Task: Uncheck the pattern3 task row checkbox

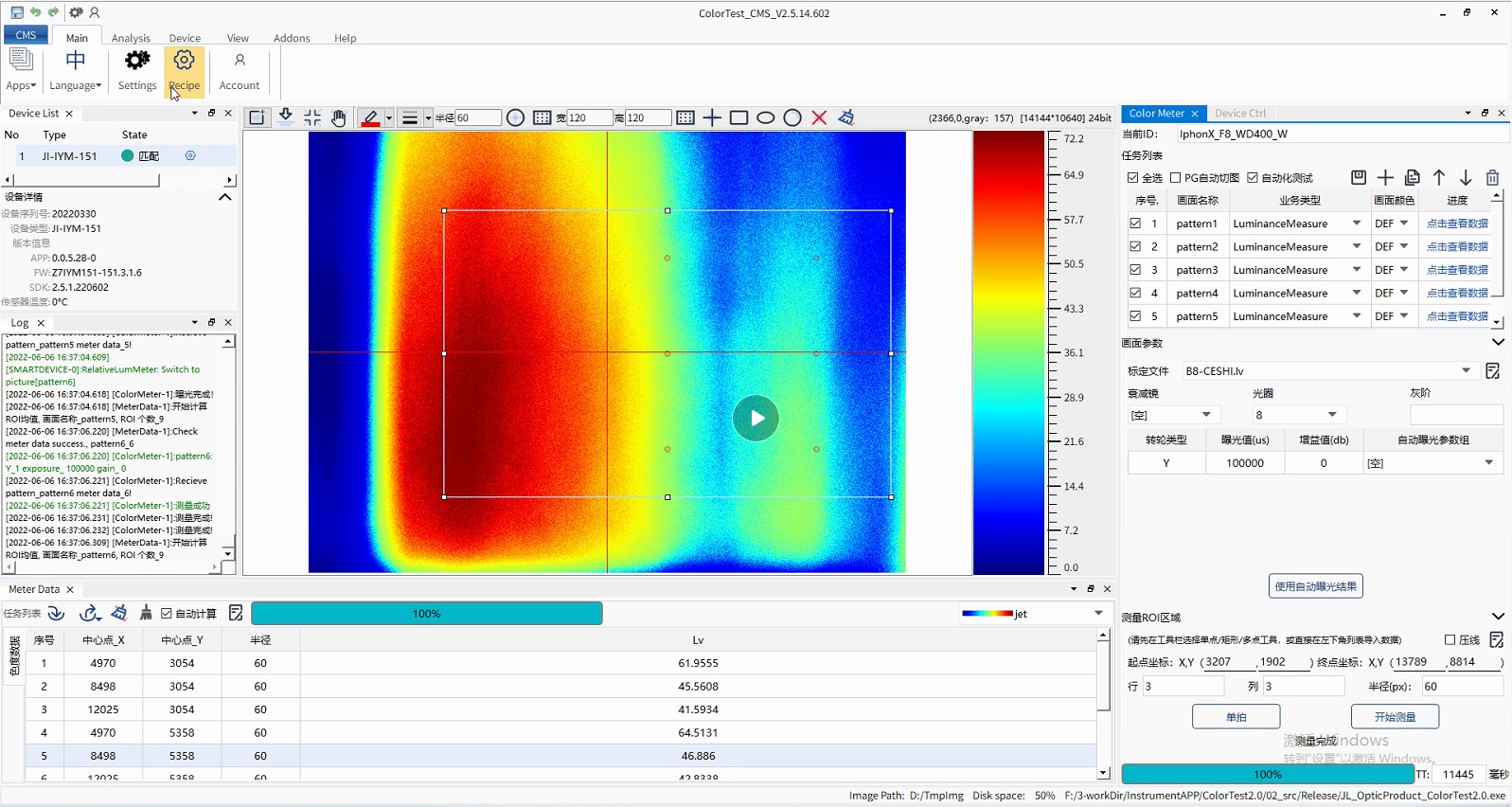Action: 1135,270
